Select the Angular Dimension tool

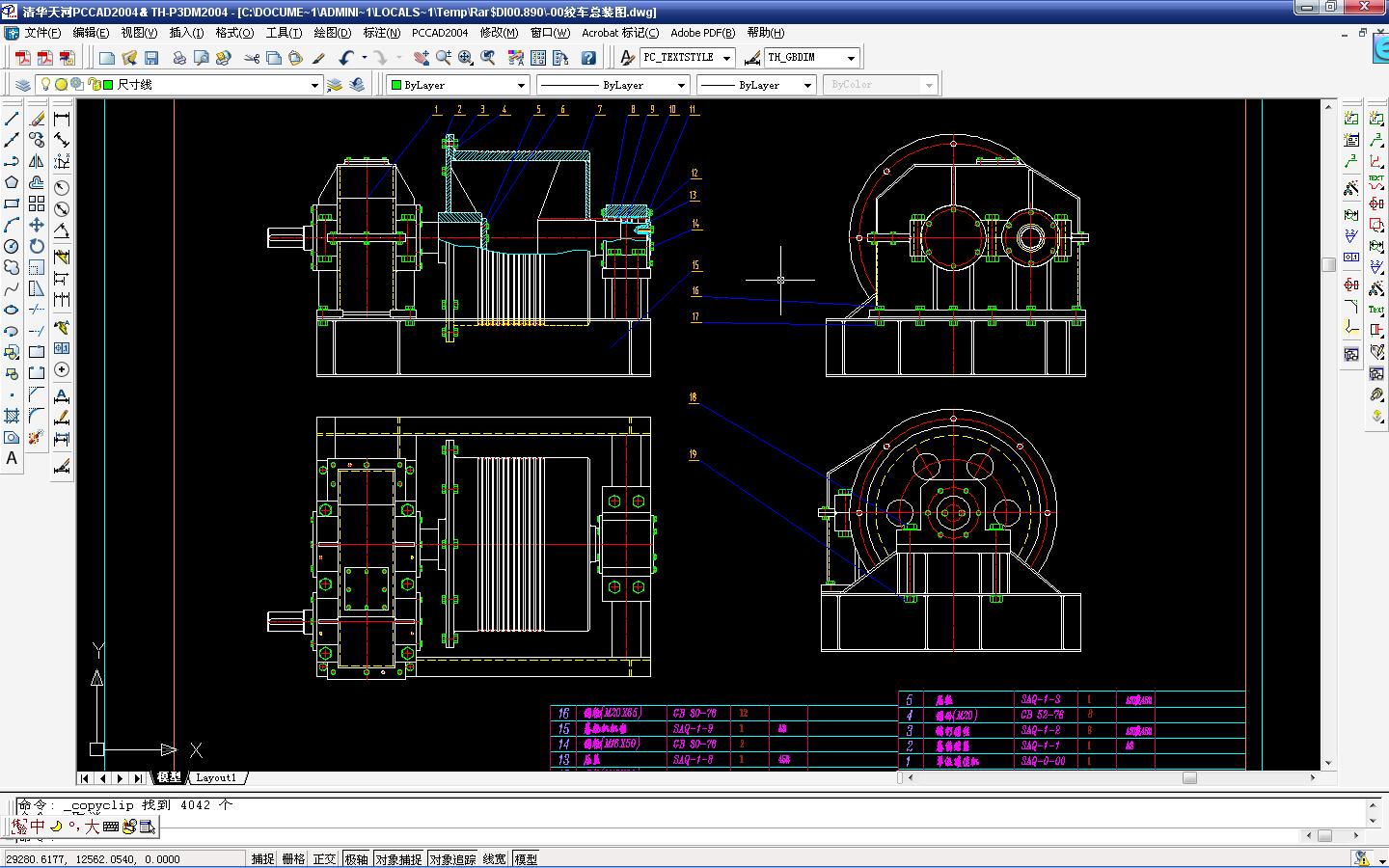pyautogui.click(x=62, y=231)
